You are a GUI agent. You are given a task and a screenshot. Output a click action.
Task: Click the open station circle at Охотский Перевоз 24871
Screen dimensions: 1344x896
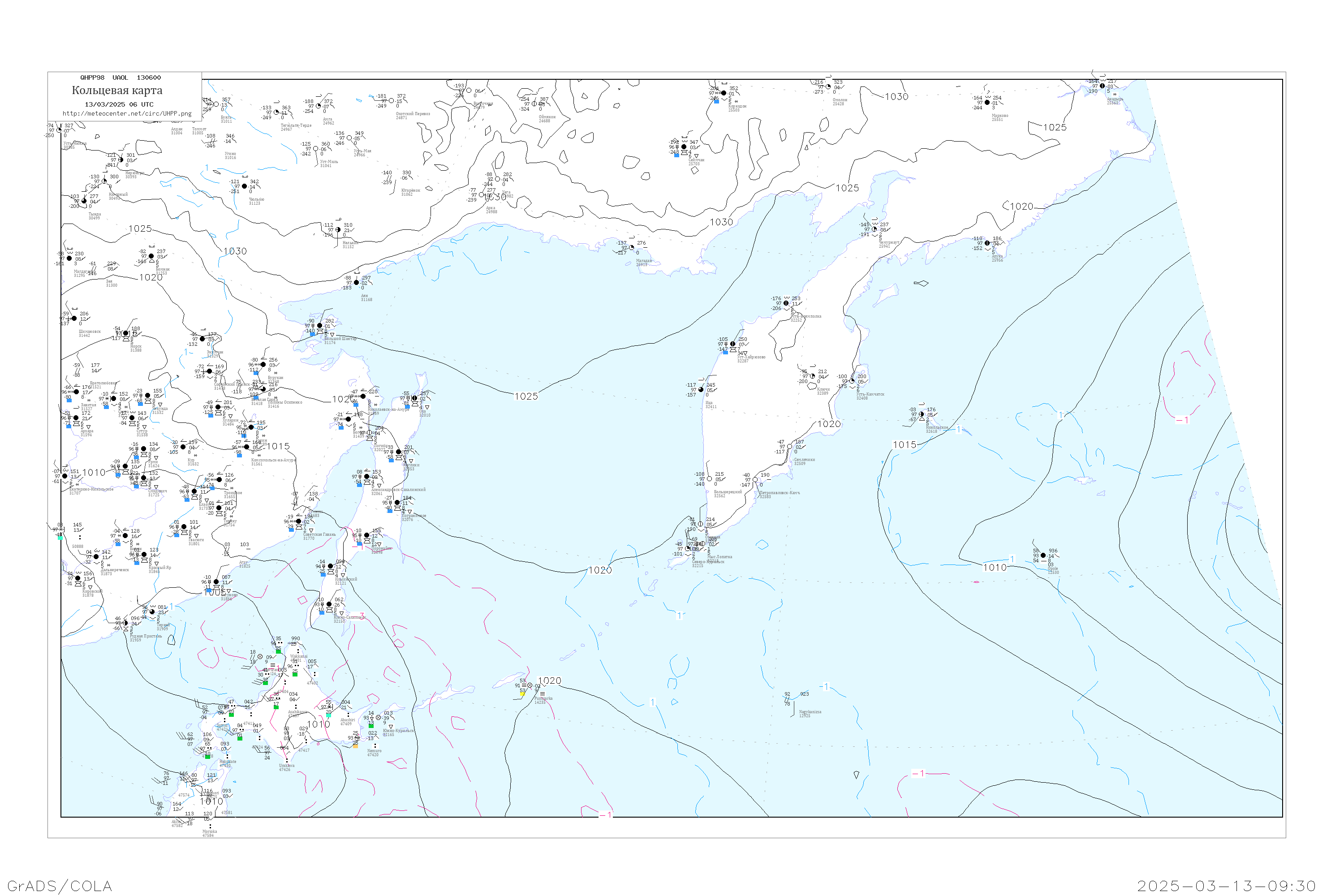click(x=392, y=101)
